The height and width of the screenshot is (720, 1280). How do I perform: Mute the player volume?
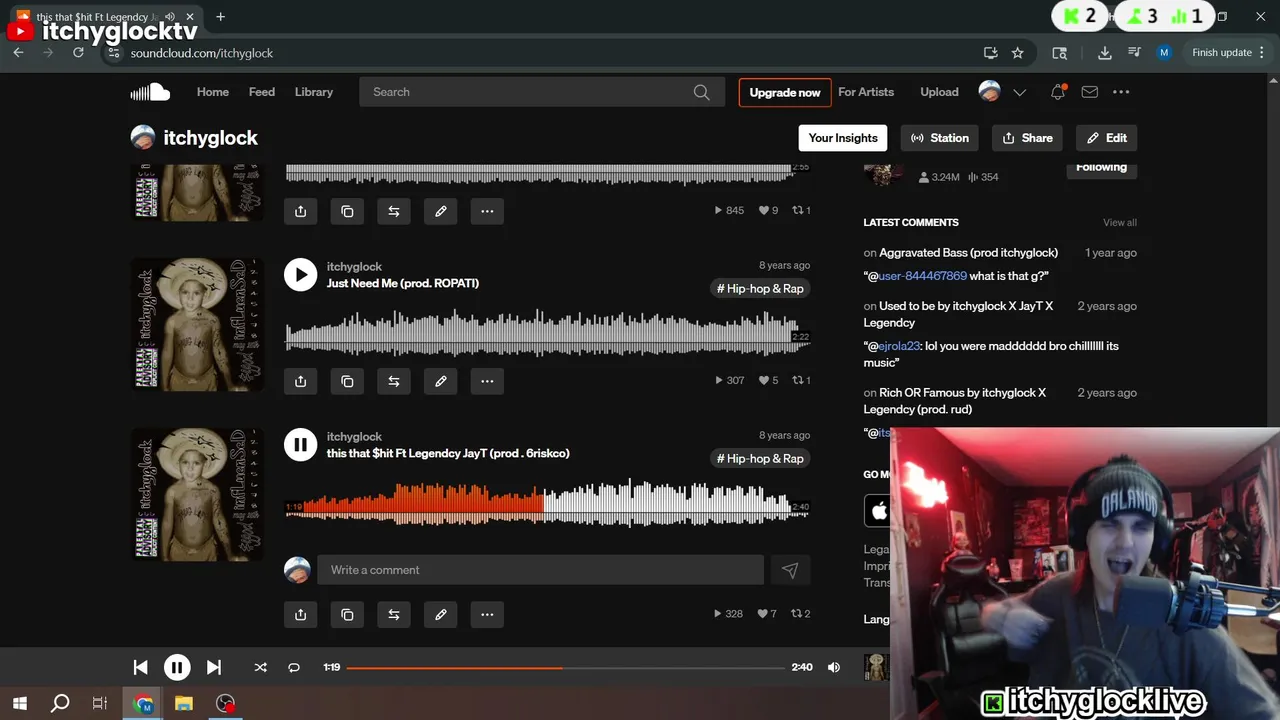[834, 667]
